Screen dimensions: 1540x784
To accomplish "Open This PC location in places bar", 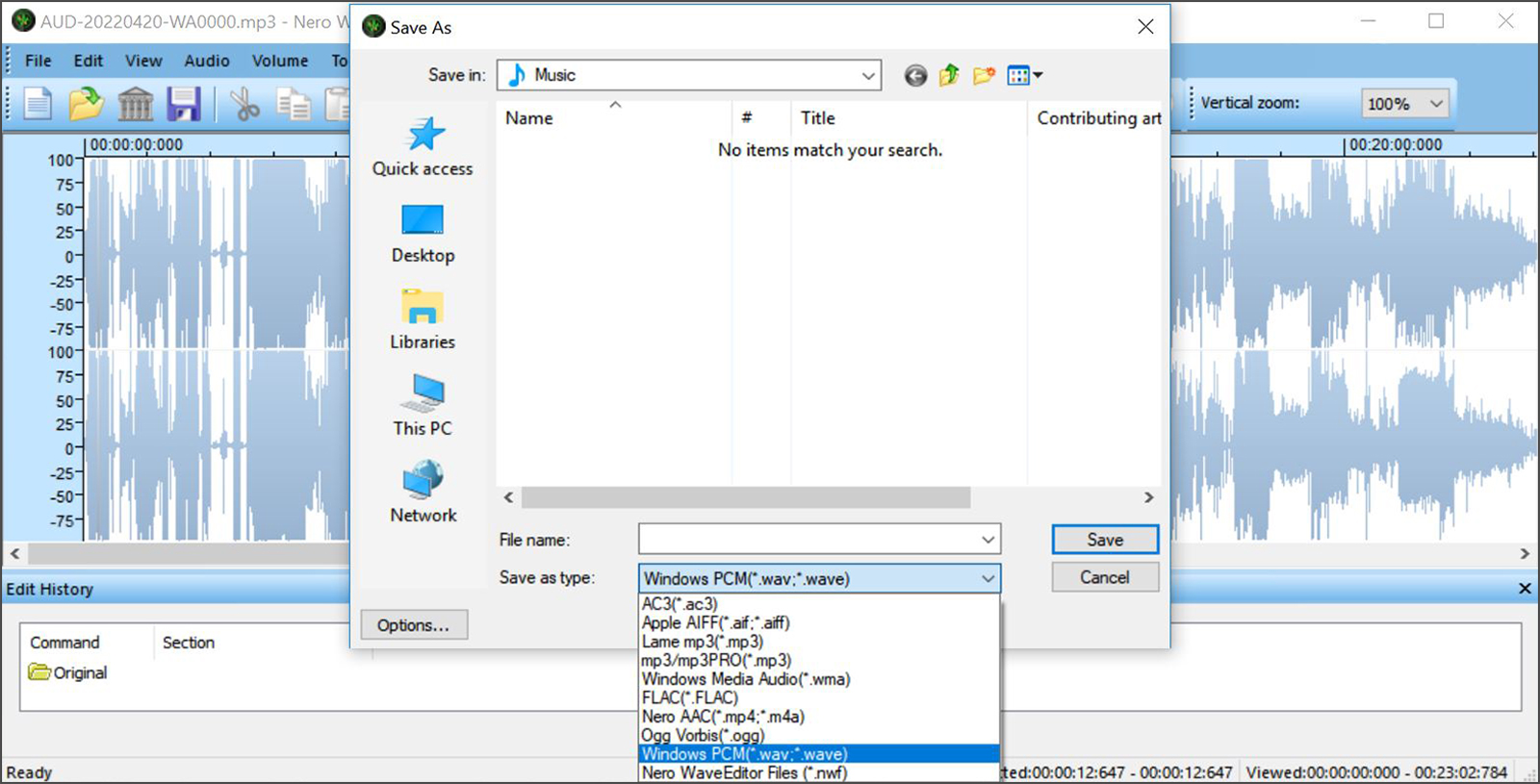I will (x=423, y=406).
